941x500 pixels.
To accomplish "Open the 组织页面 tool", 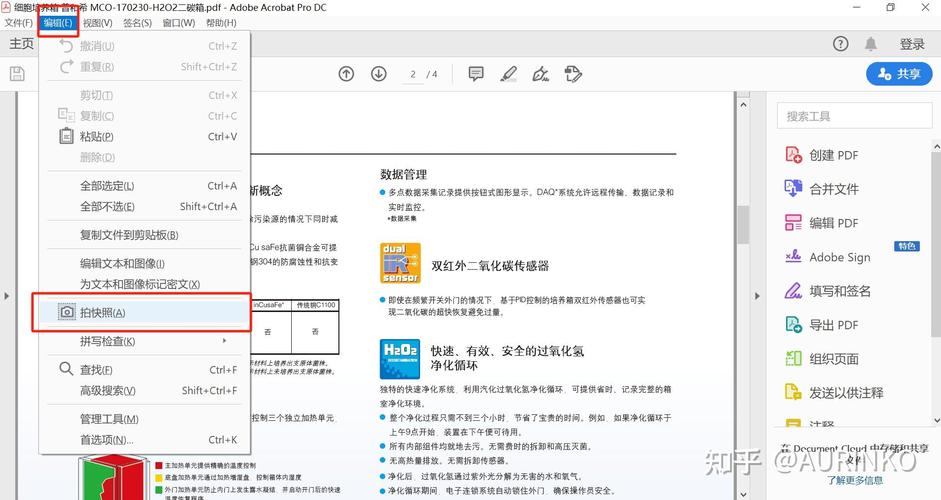I will coord(822,359).
